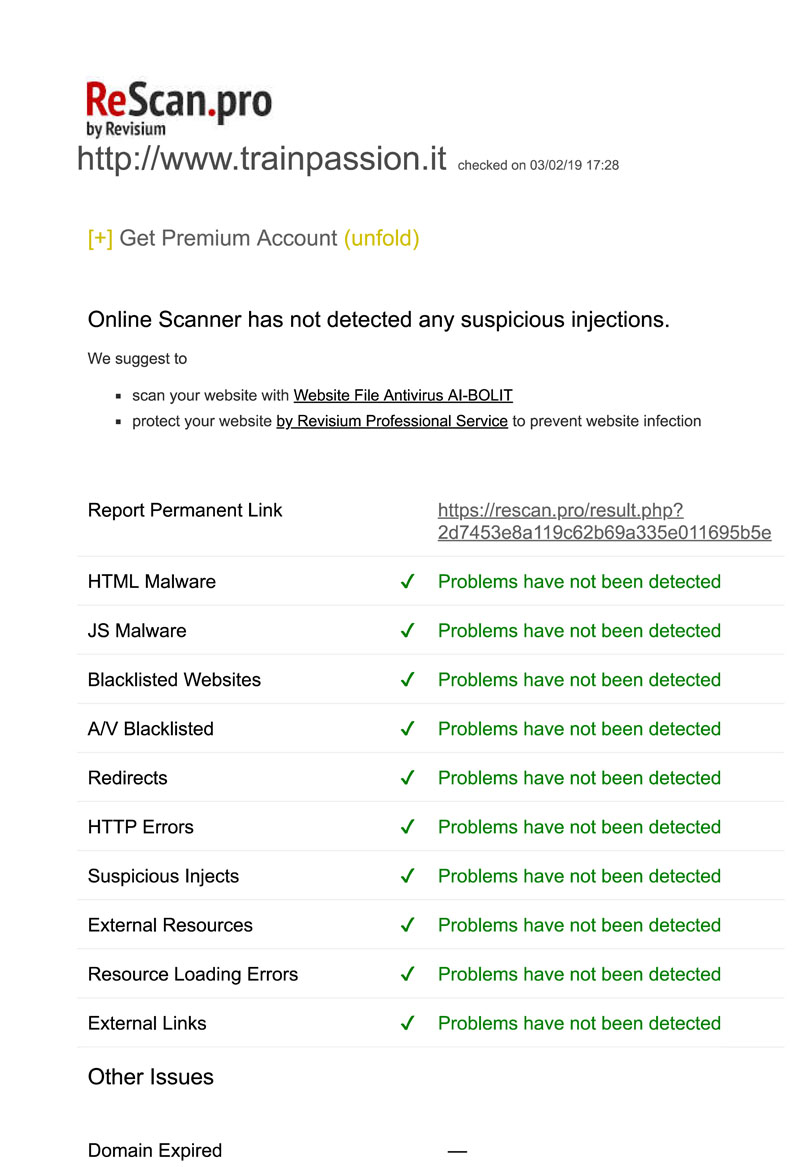
Task: Click the External Links checkmark icon
Action: (407, 1023)
